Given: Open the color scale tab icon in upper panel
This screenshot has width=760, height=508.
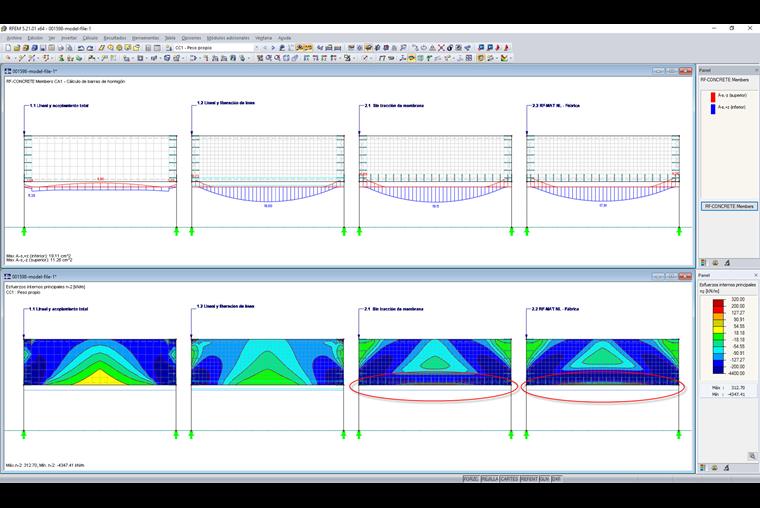Looking at the screenshot, I should tap(703, 263).
